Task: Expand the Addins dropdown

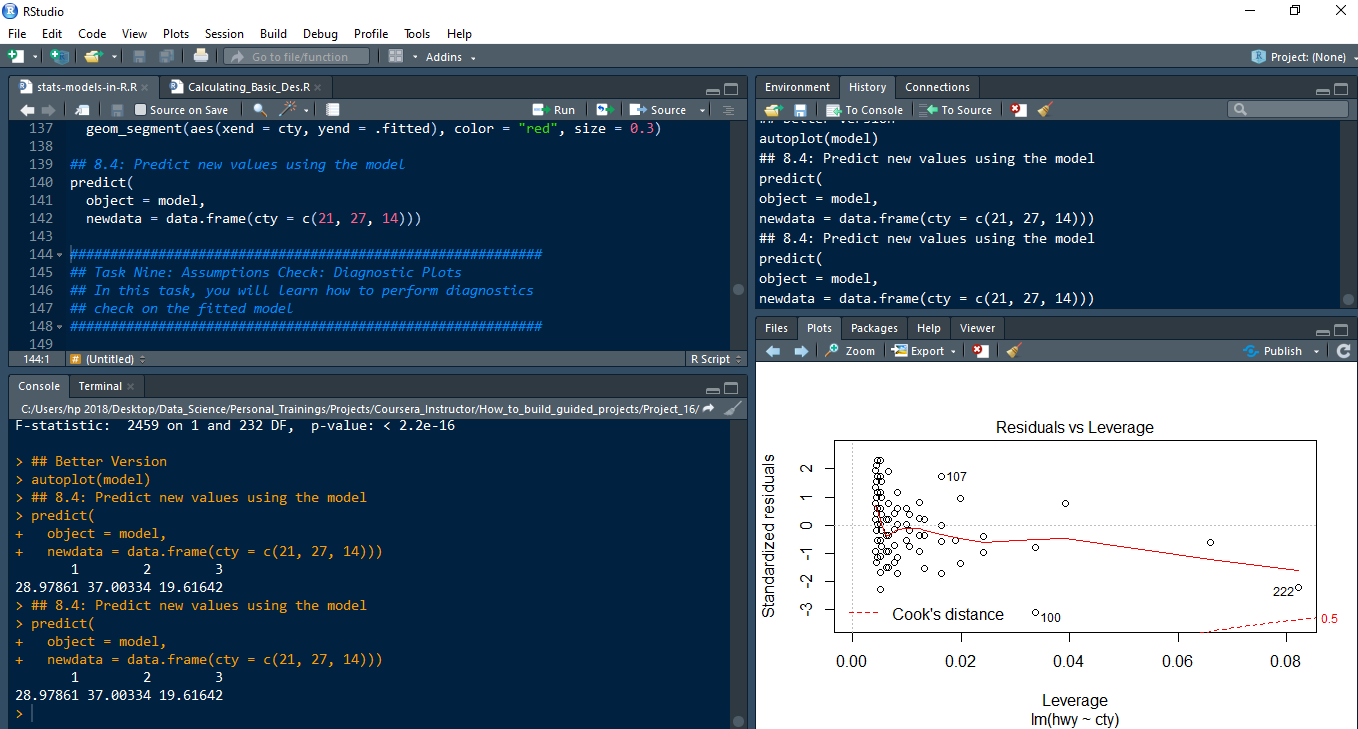Action: 450,57
